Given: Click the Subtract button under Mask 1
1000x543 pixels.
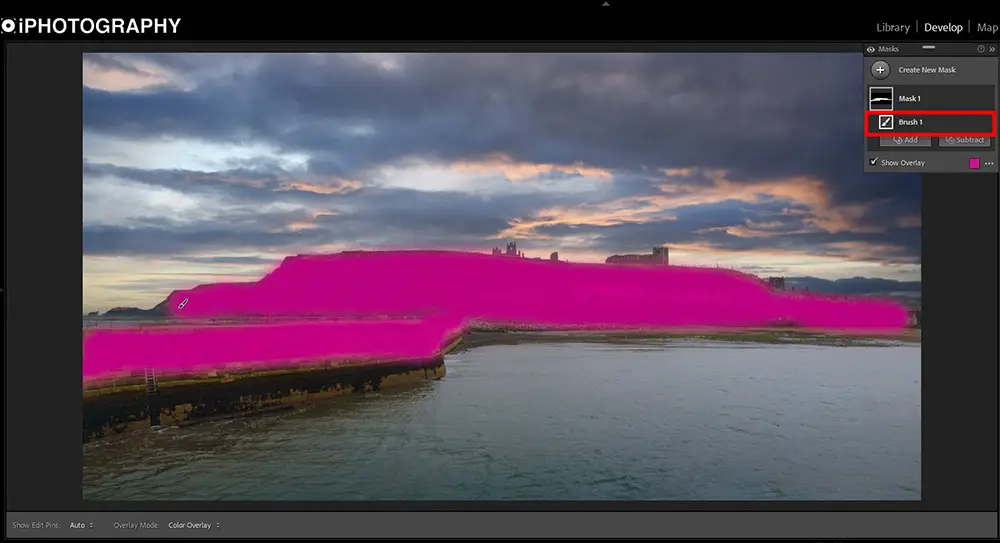Looking at the screenshot, I should (964, 140).
